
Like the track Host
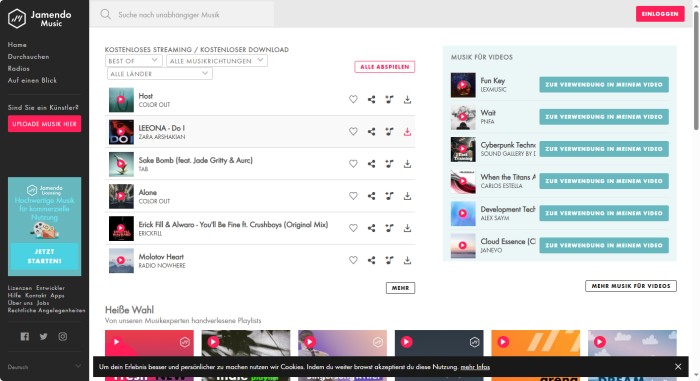tap(353, 99)
